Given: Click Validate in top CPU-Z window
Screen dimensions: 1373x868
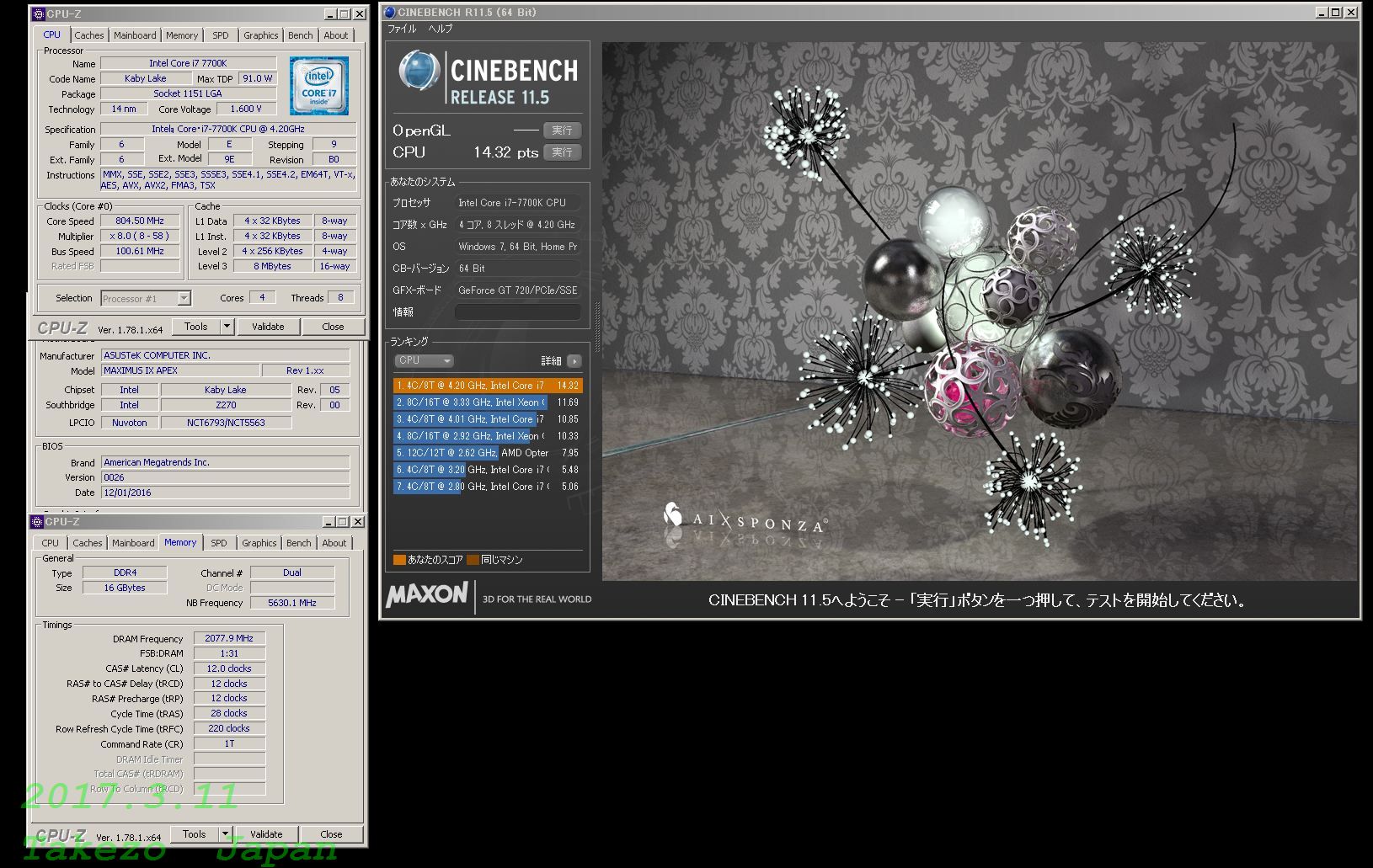Looking at the screenshot, I should tap(268, 327).
